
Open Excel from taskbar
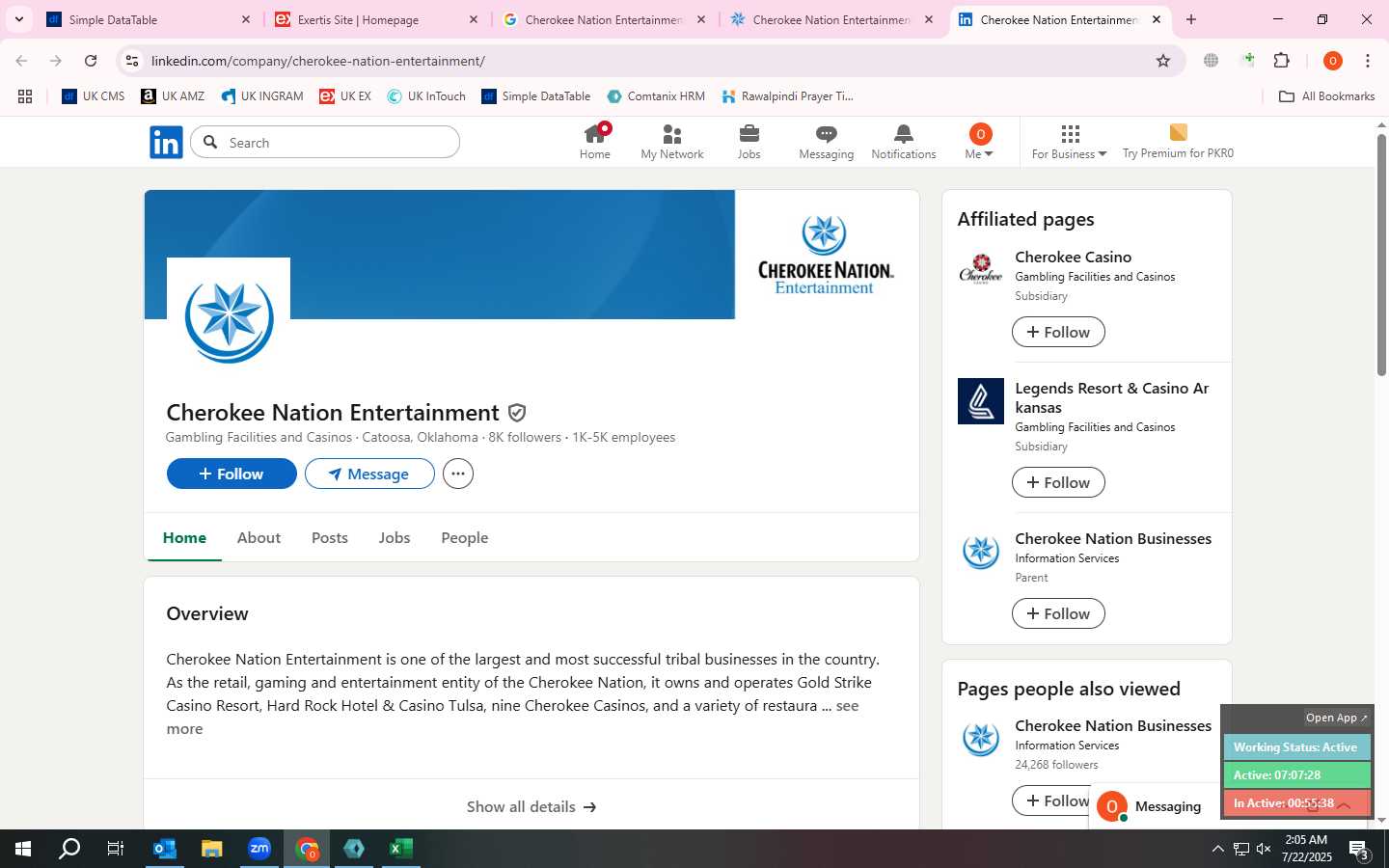401,849
